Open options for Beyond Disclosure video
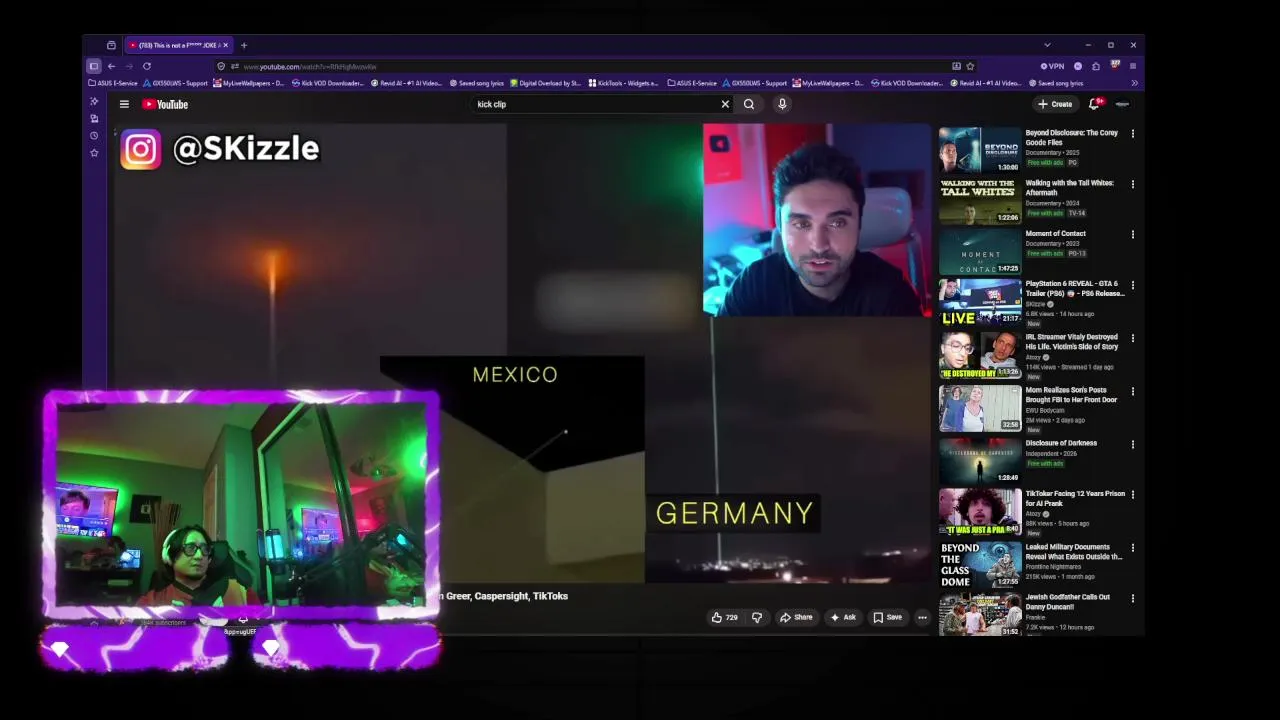The height and width of the screenshot is (720, 1280). [x=1132, y=133]
